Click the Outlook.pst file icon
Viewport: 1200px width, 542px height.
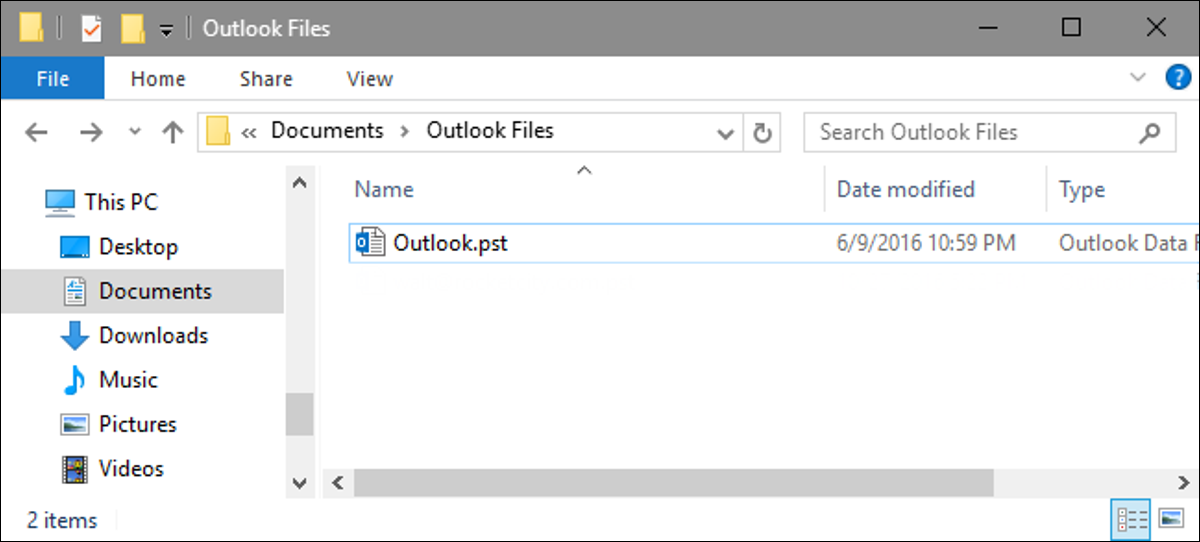tap(370, 243)
